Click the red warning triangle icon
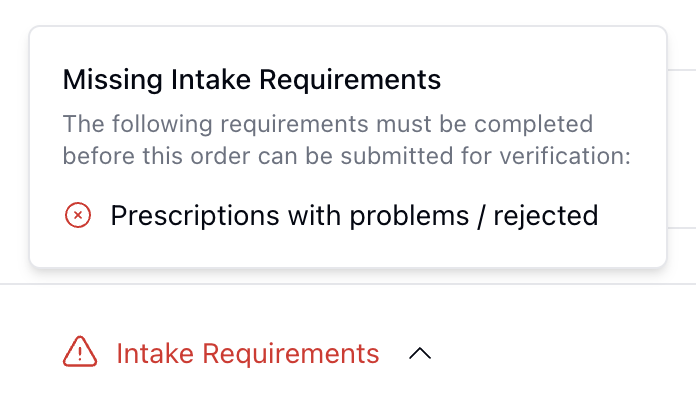Screen dimensions: 696x413 click(80, 353)
